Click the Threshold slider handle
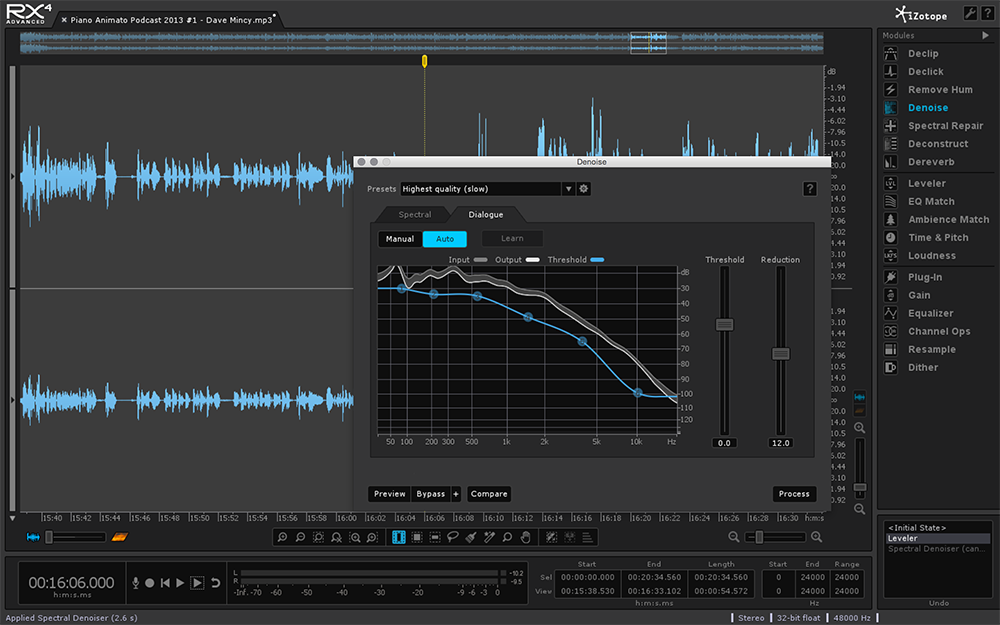This screenshot has width=1000, height=625. pyautogui.click(x=724, y=325)
